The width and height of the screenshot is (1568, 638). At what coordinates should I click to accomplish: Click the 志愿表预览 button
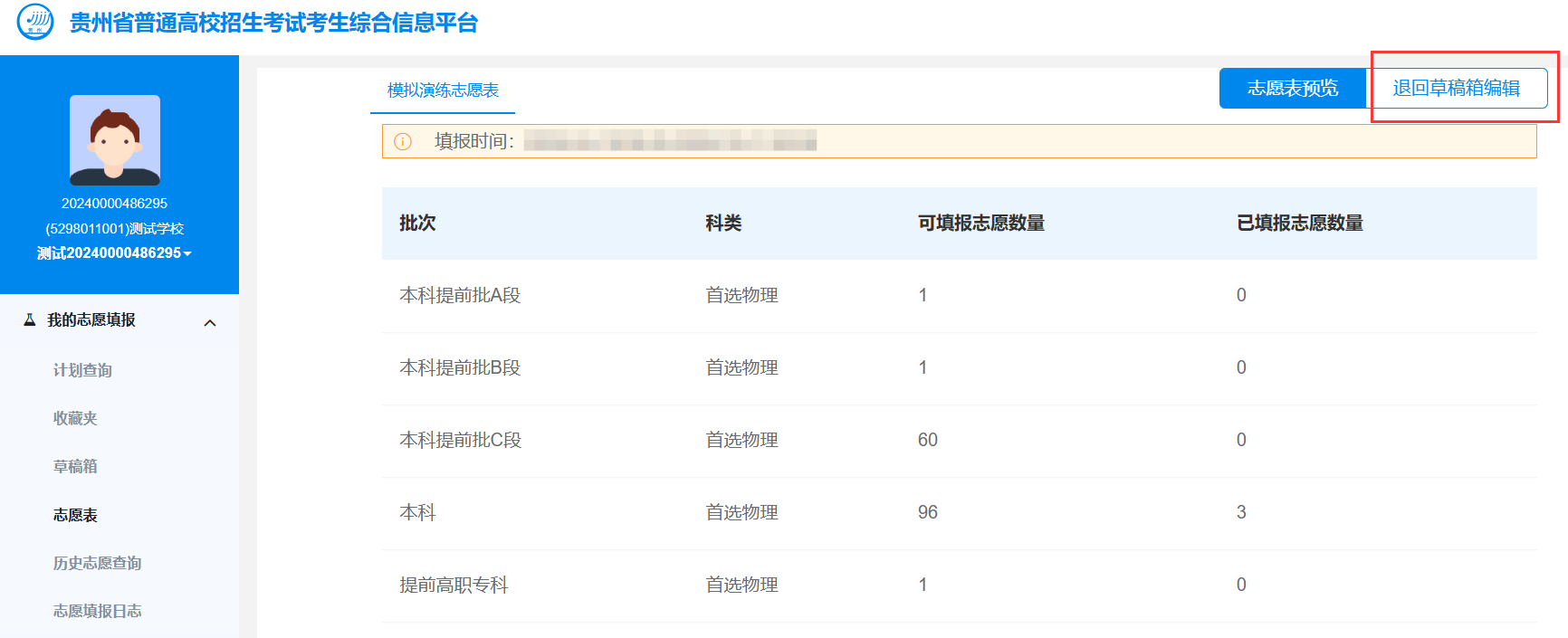[1293, 88]
